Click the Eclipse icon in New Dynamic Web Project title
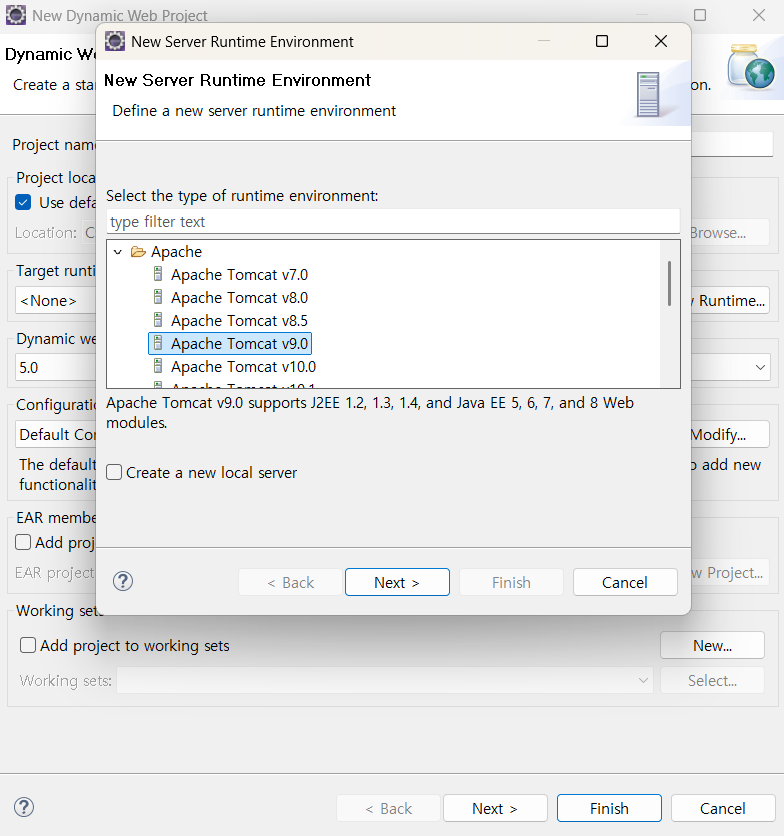Screen dimensions: 784x836 coord(15,15)
